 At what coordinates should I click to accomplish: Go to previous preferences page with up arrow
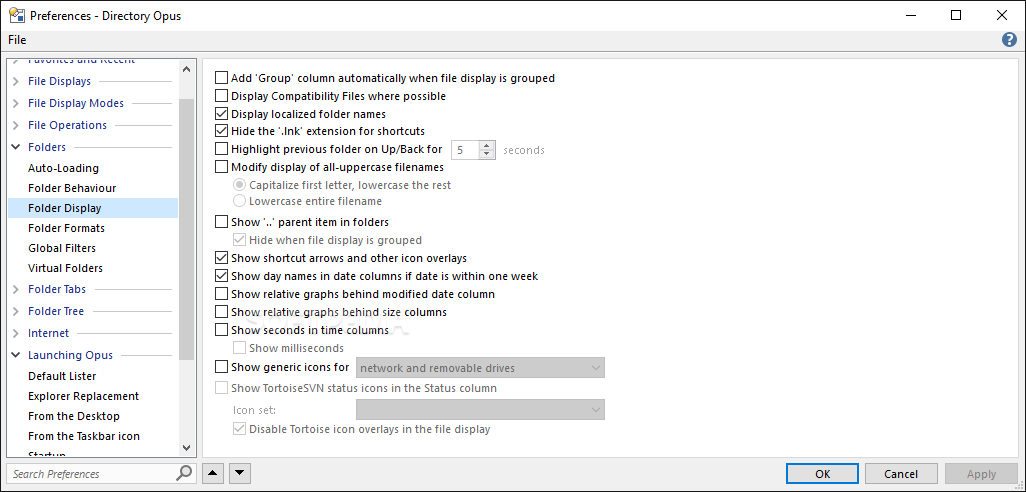(213, 473)
